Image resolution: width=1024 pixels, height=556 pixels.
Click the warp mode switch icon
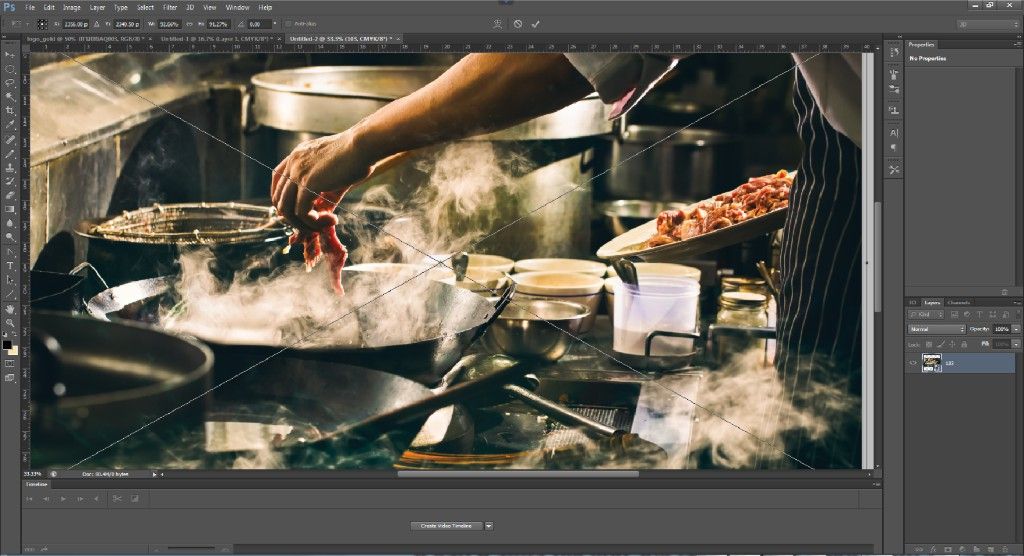tap(498, 23)
